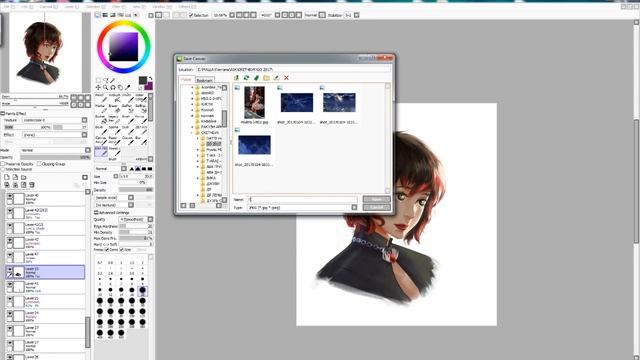This screenshot has height=360, width=640.
Task: Open the simple circle brush shape dropdown
Action: [131, 198]
